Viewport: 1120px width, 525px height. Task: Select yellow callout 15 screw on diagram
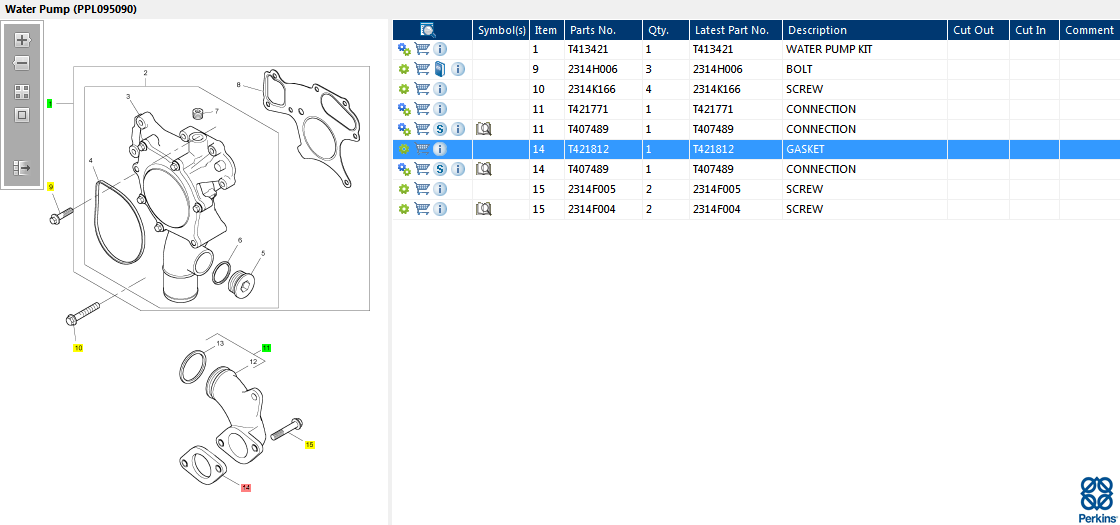pos(309,444)
